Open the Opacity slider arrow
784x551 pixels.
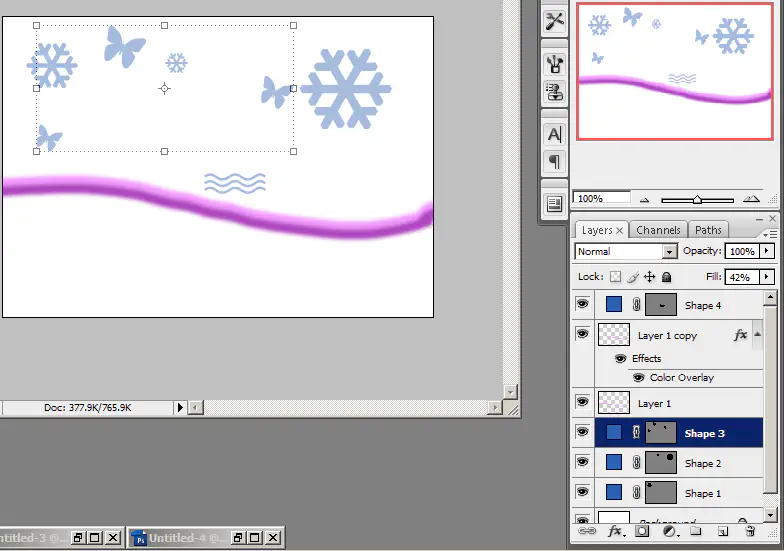coord(768,252)
